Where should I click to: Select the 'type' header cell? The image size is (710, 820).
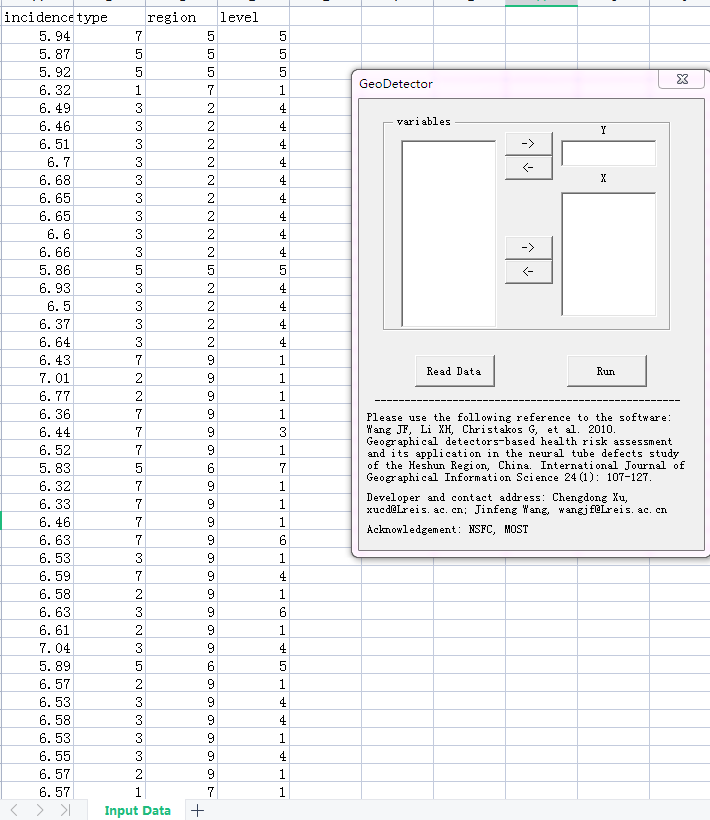[x=110, y=17]
